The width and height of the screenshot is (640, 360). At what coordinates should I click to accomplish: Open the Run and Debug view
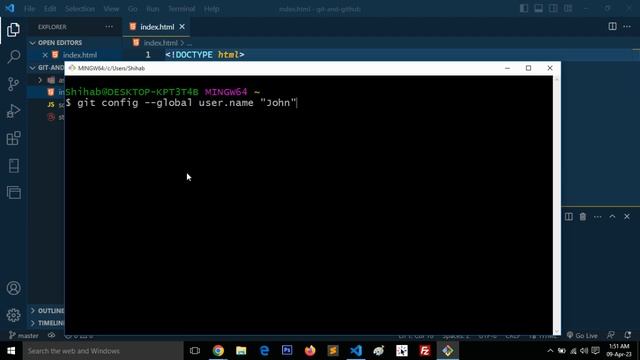point(13,111)
